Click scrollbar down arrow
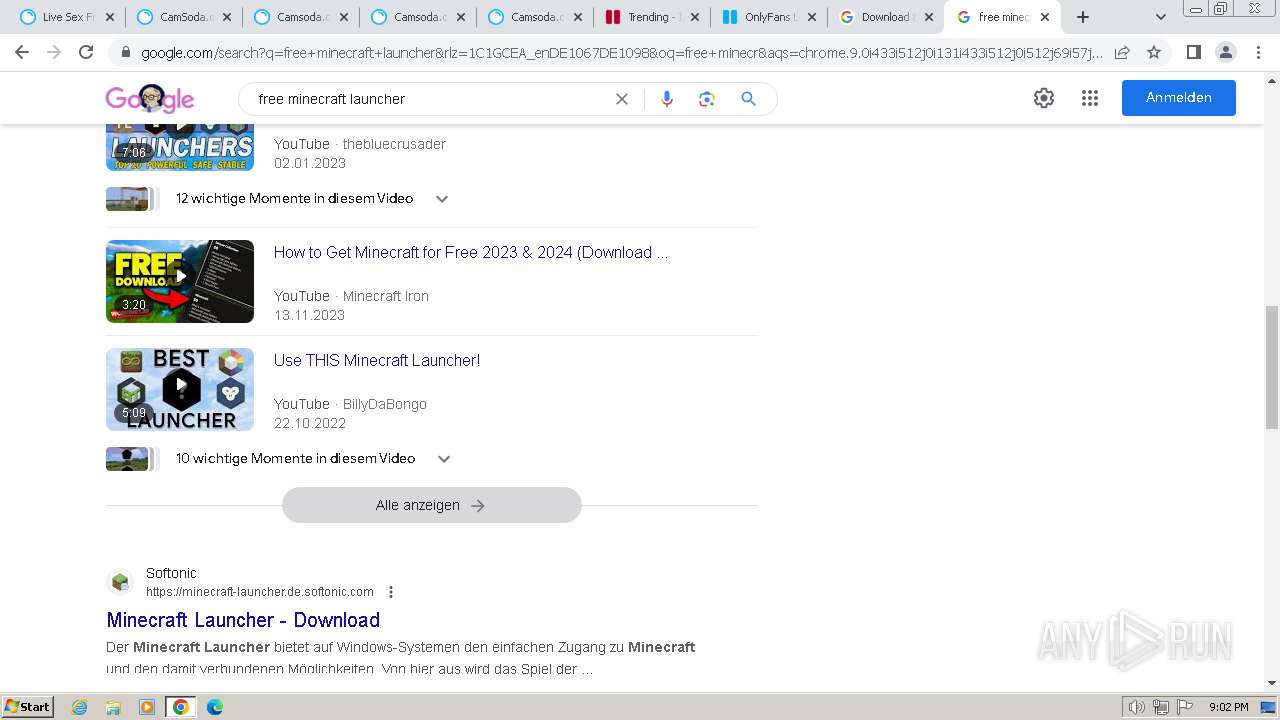The width and height of the screenshot is (1280, 720). tap(1272, 683)
